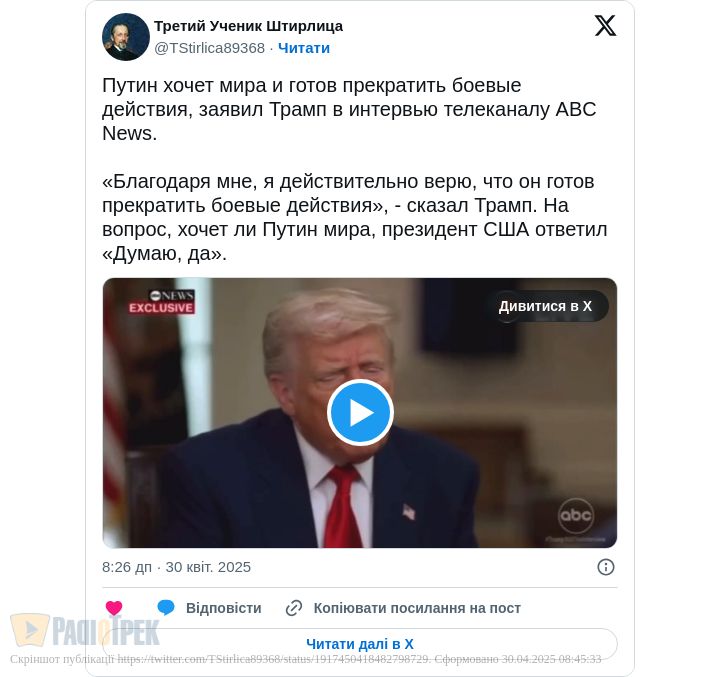Click the Радіо Трек watermark logo
Viewport: 720px width, 677px height.
85,630
